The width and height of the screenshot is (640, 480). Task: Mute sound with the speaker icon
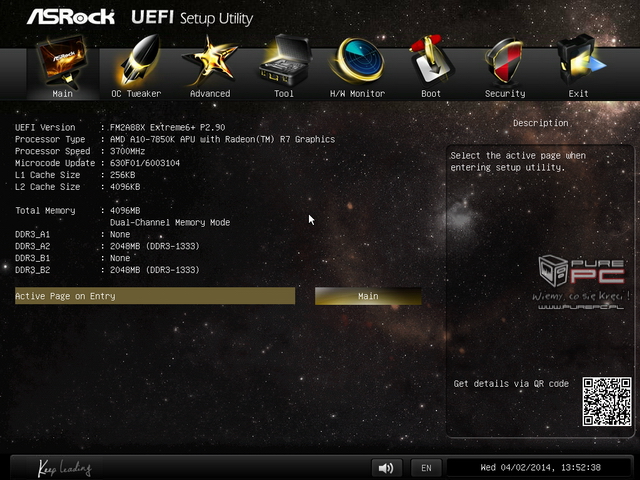pos(386,468)
